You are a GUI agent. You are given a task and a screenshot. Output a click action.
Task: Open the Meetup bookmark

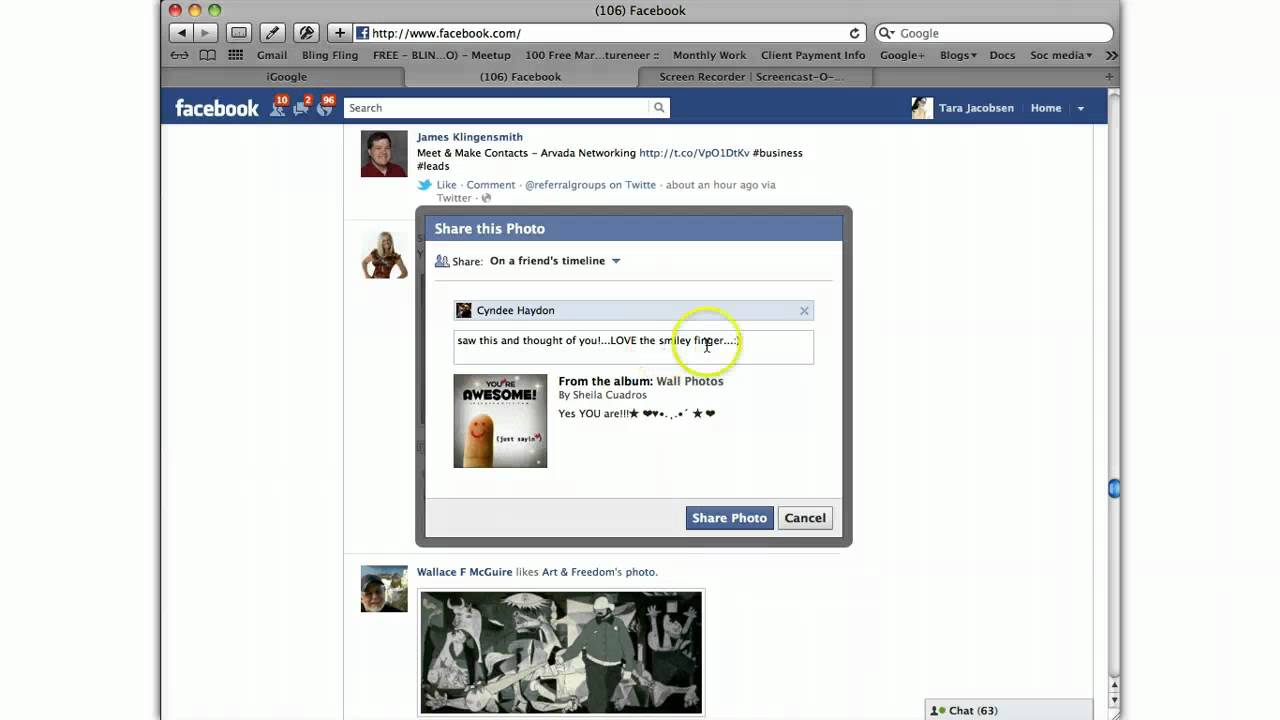click(441, 55)
